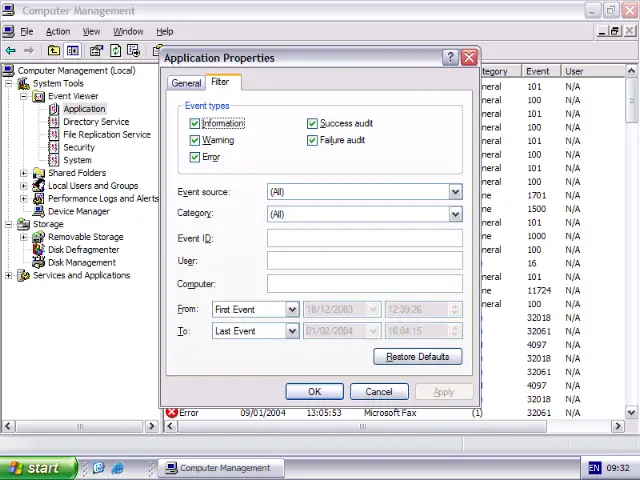Uncheck the Information event type
The width and height of the screenshot is (640, 480).
pos(194,123)
